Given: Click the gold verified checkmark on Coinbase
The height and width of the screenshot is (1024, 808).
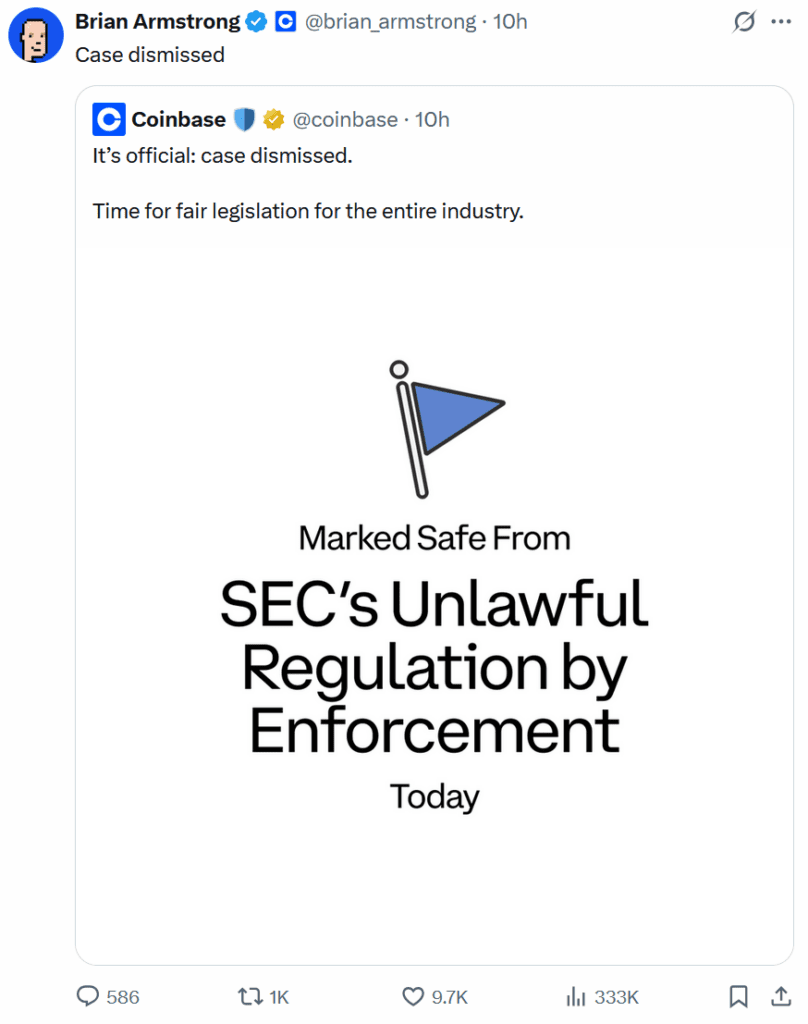Looking at the screenshot, I should (x=272, y=119).
